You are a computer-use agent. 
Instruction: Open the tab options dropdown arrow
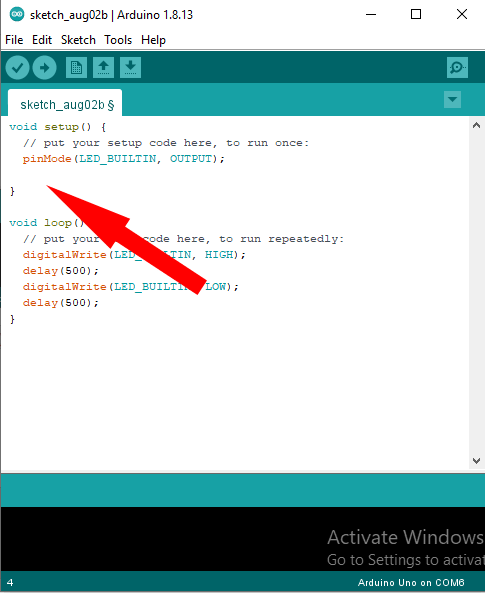[x=452, y=99]
